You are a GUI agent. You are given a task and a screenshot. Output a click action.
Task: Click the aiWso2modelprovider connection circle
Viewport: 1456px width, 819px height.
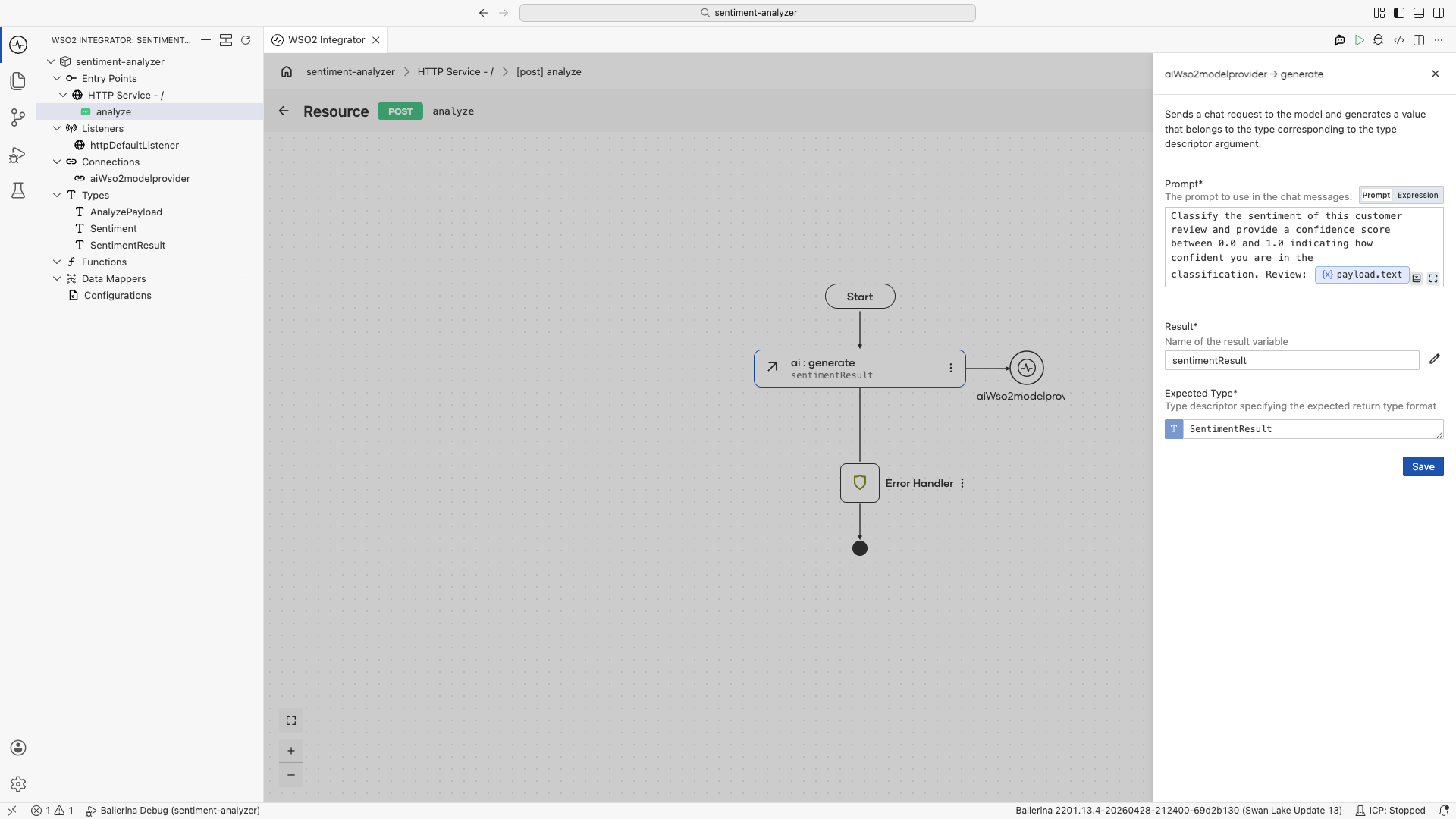[1027, 368]
